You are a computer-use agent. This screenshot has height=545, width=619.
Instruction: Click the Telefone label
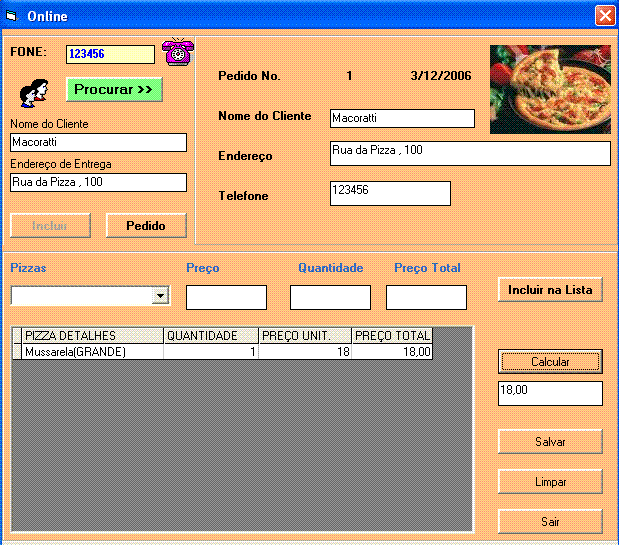coord(244,196)
